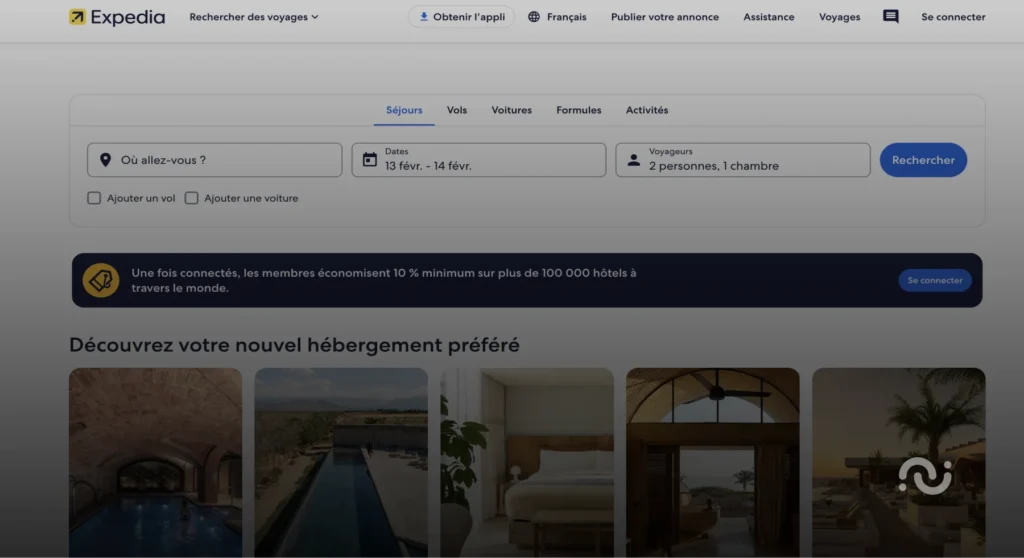Open the Formules tab

(579, 110)
